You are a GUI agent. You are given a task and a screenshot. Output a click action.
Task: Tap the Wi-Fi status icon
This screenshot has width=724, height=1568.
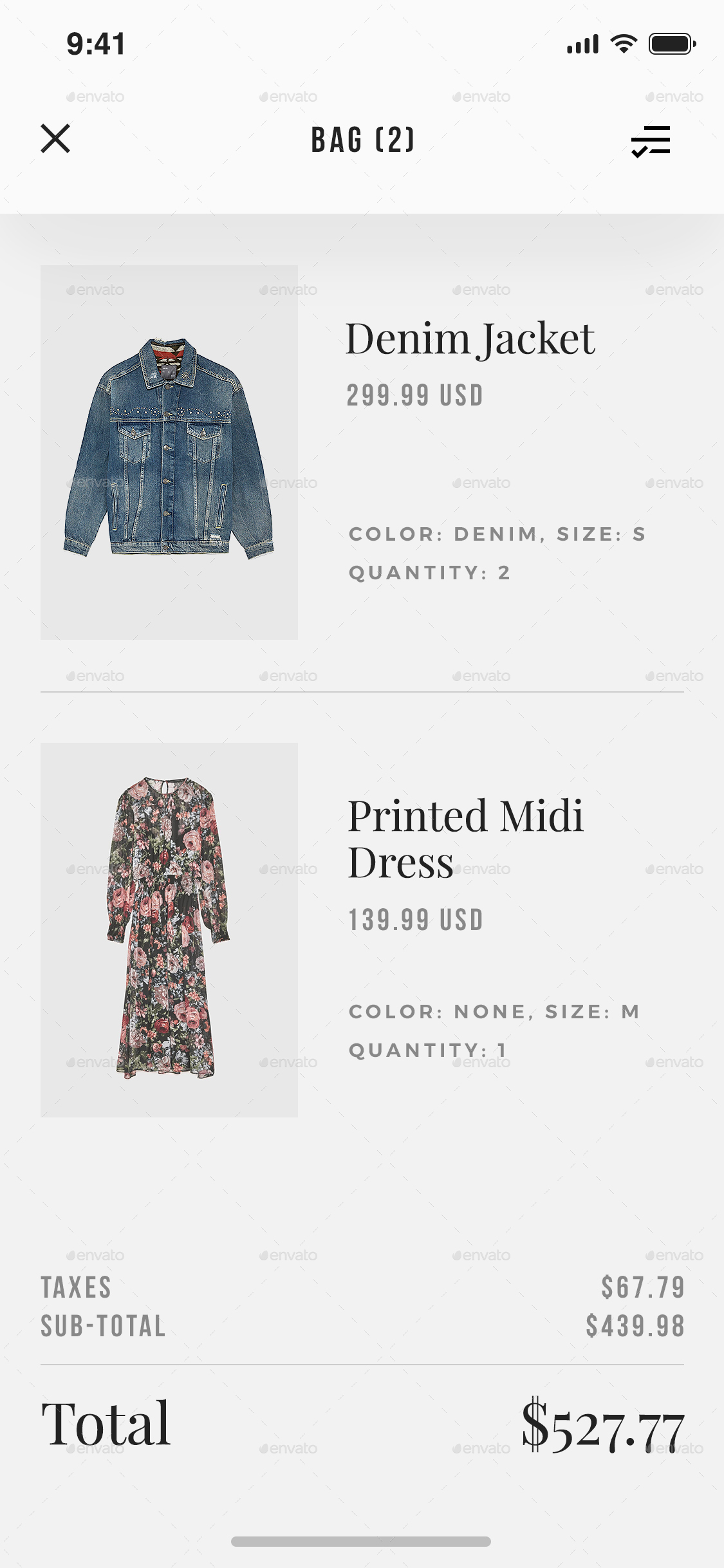623,44
